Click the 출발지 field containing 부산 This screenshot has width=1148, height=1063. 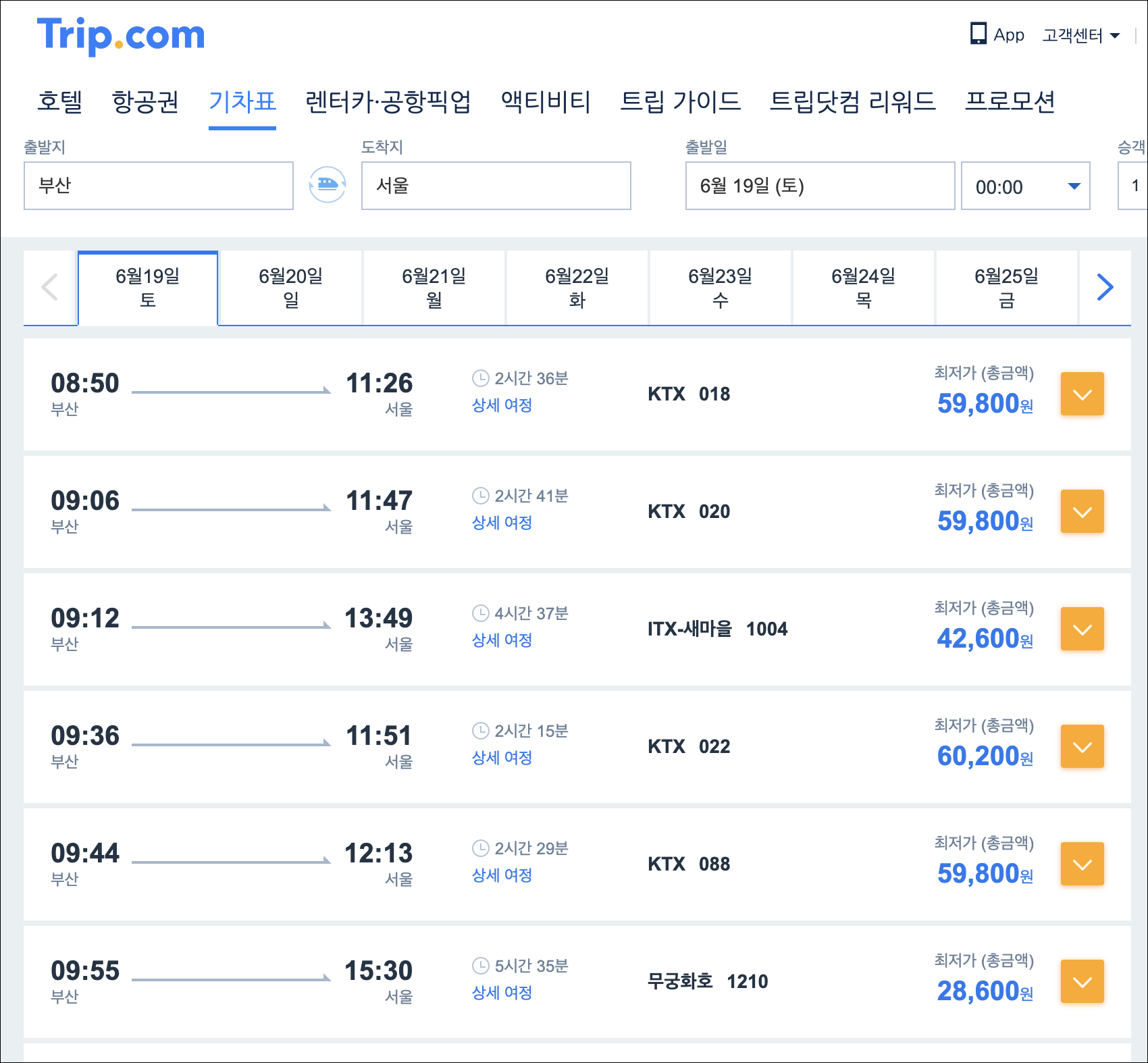click(159, 186)
